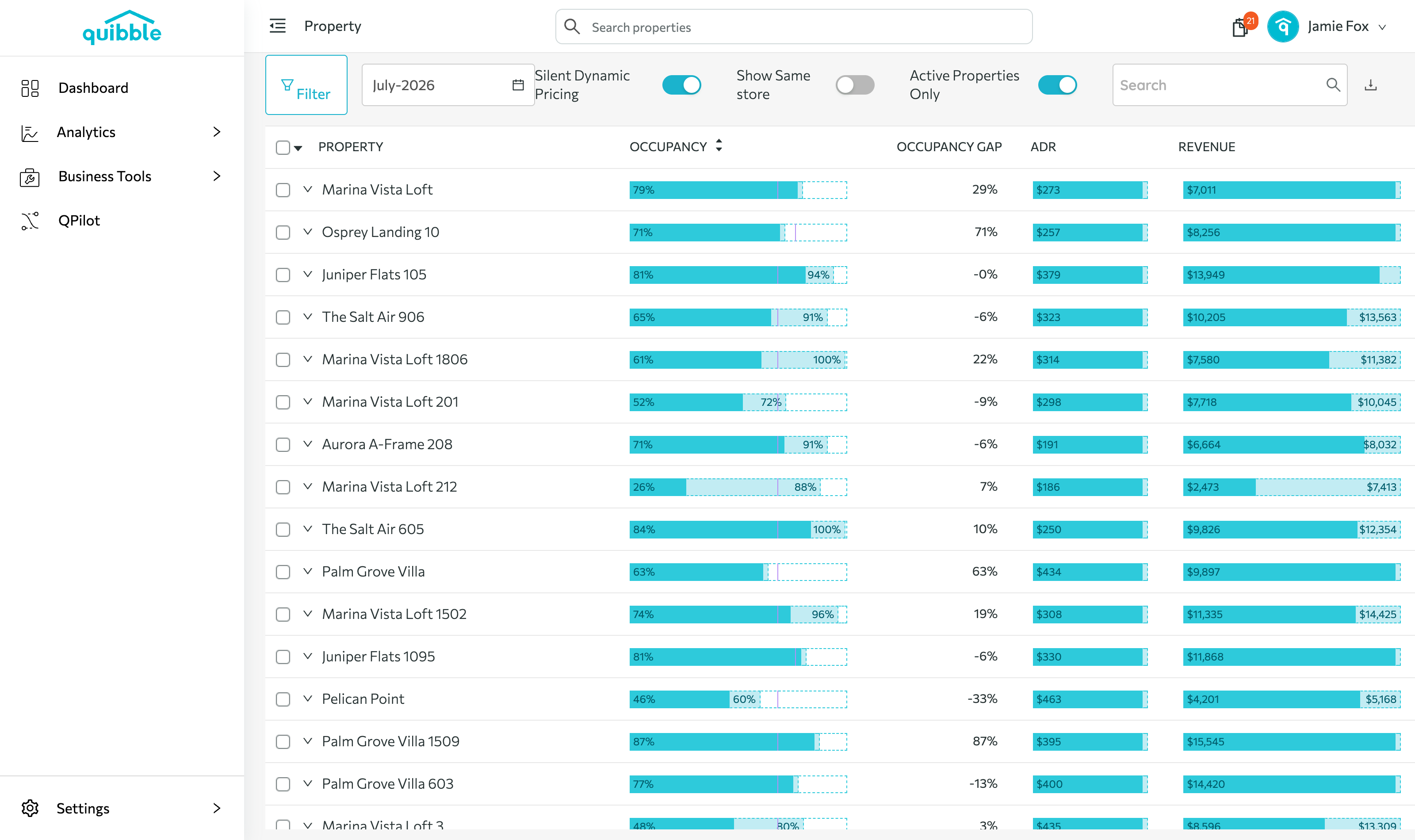Open the Pelican Point property
Screen dimensions: 1415x840
tap(363, 699)
